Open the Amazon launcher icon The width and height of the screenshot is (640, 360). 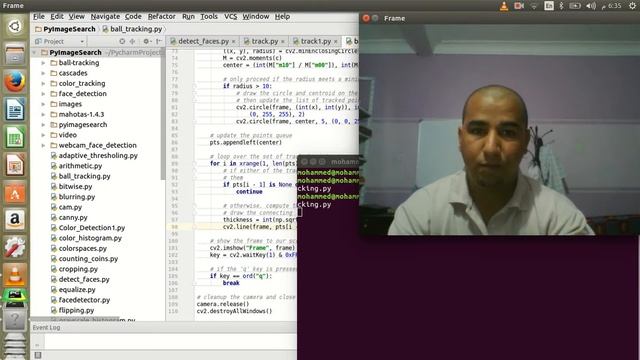(15, 220)
